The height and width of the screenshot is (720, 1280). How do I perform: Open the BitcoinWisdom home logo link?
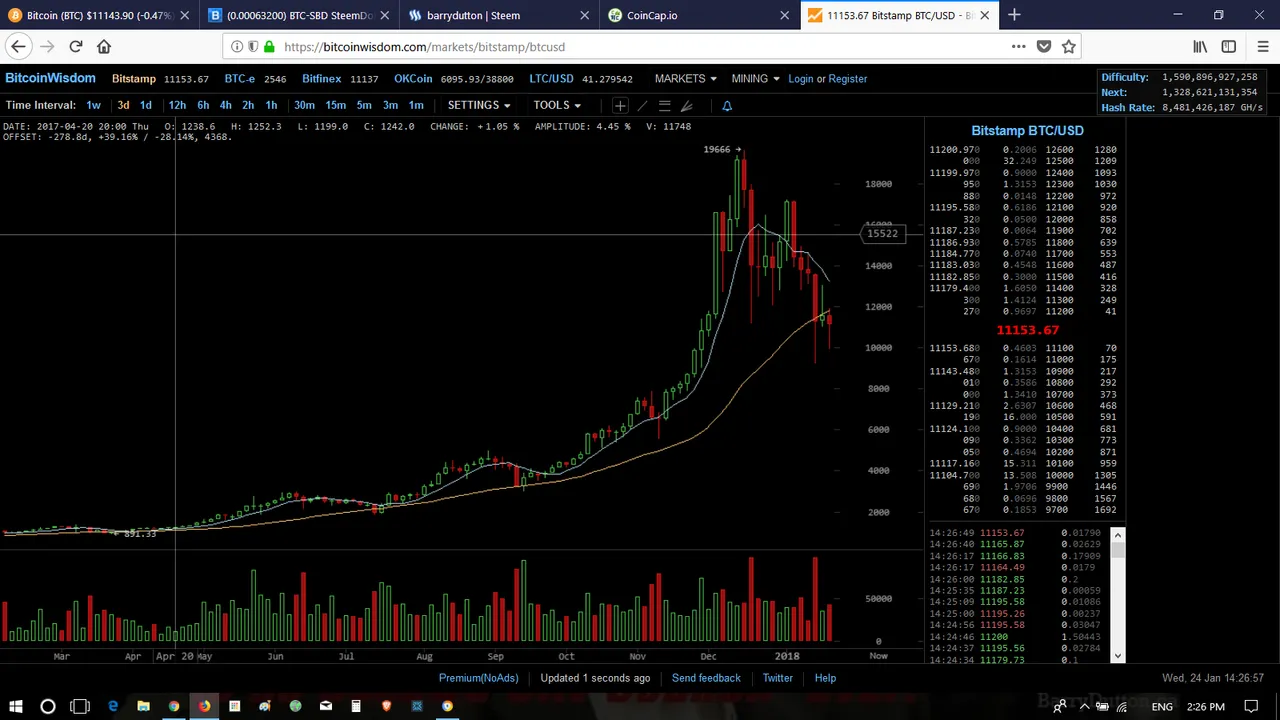pyautogui.click(x=50, y=78)
